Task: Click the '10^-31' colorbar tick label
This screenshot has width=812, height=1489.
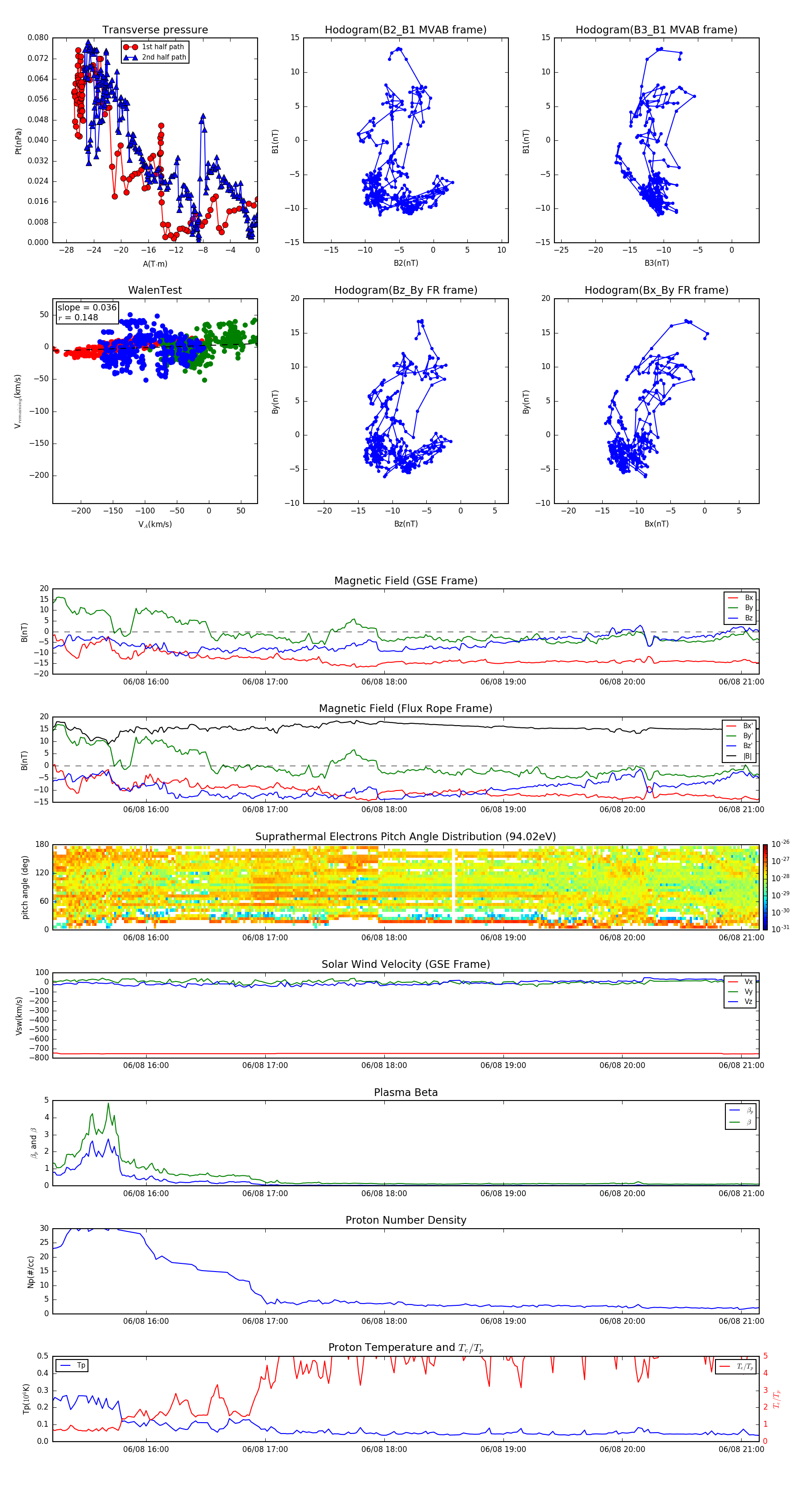Action: coord(781,929)
